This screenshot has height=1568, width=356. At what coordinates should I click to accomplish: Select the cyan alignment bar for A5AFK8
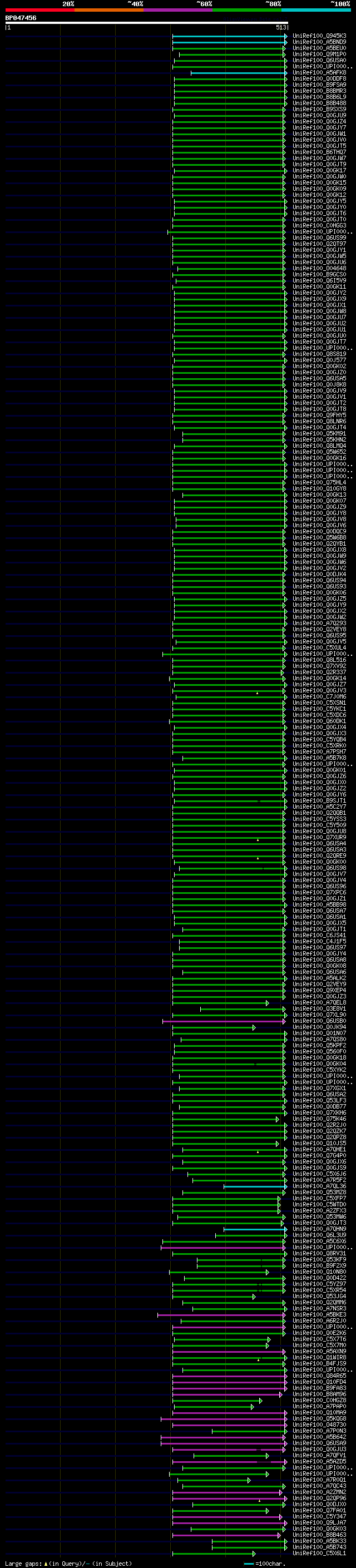239,73
